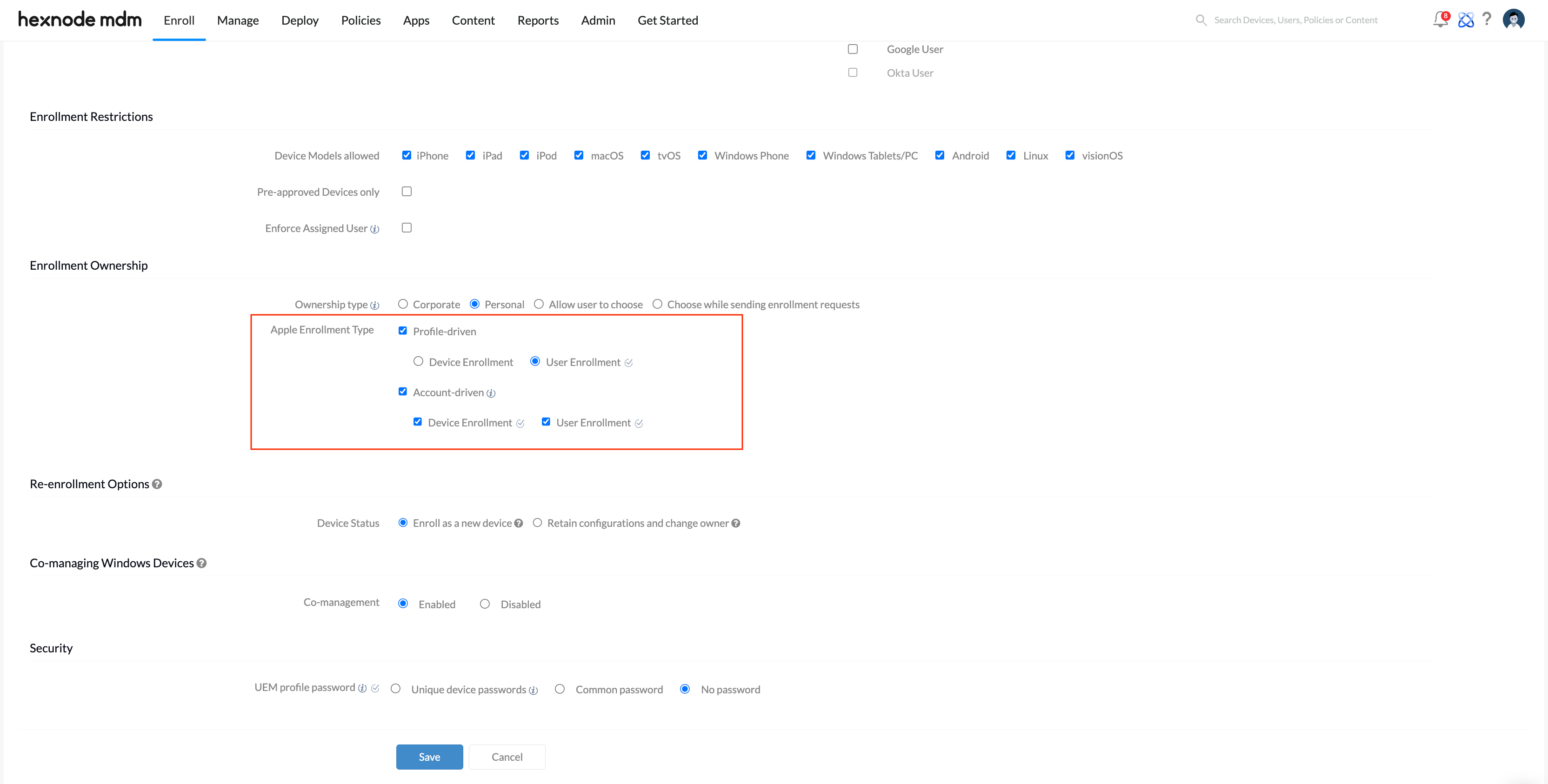Select Common password option
Viewport: 1548px width, 784px height.
click(x=560, y=689)
